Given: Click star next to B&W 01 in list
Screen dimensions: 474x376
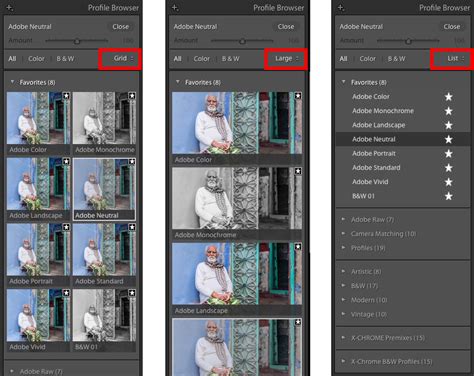Looking at the screenshot, I should coord(449,196).
